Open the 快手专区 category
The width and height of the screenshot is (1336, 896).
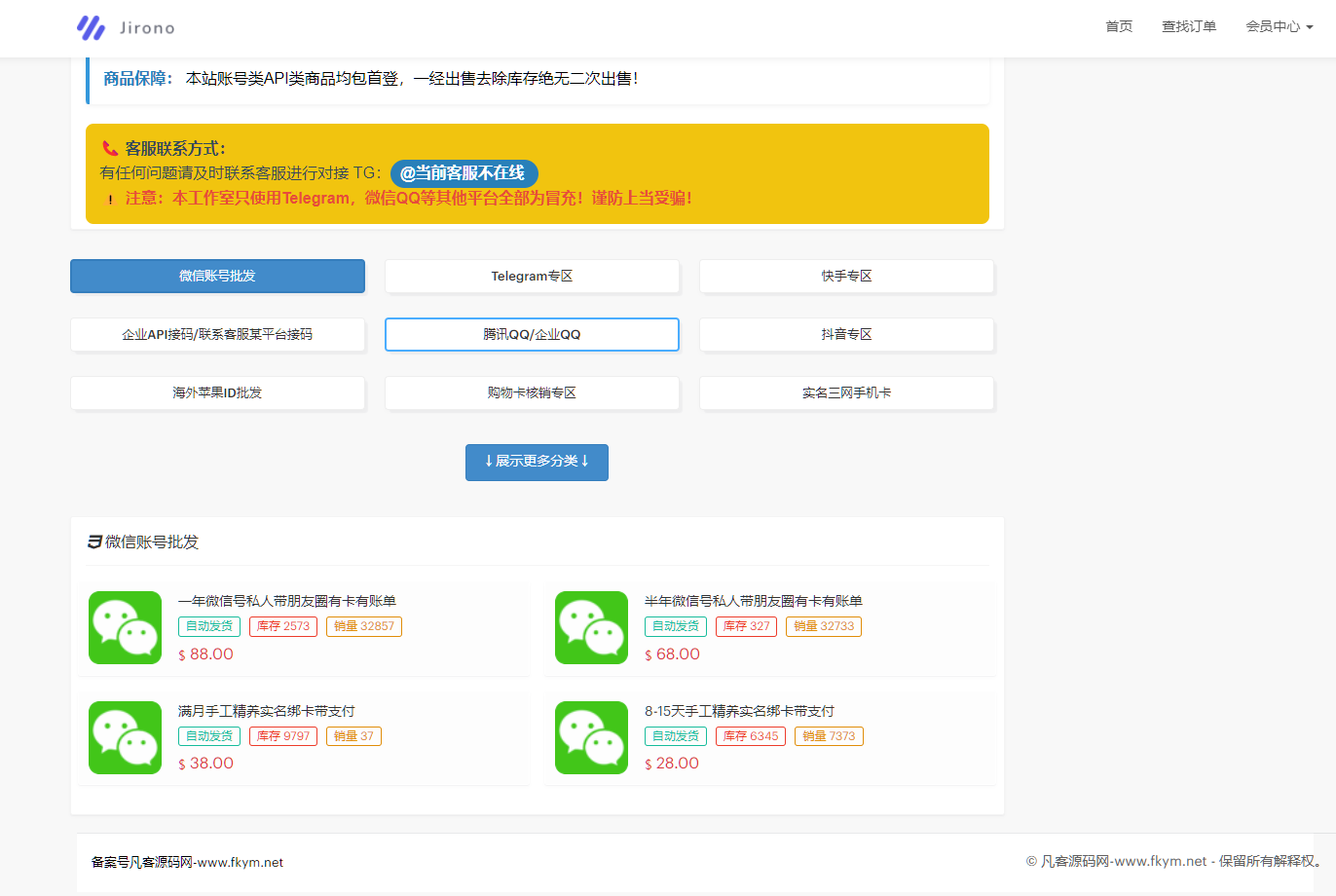pos(846,276)
